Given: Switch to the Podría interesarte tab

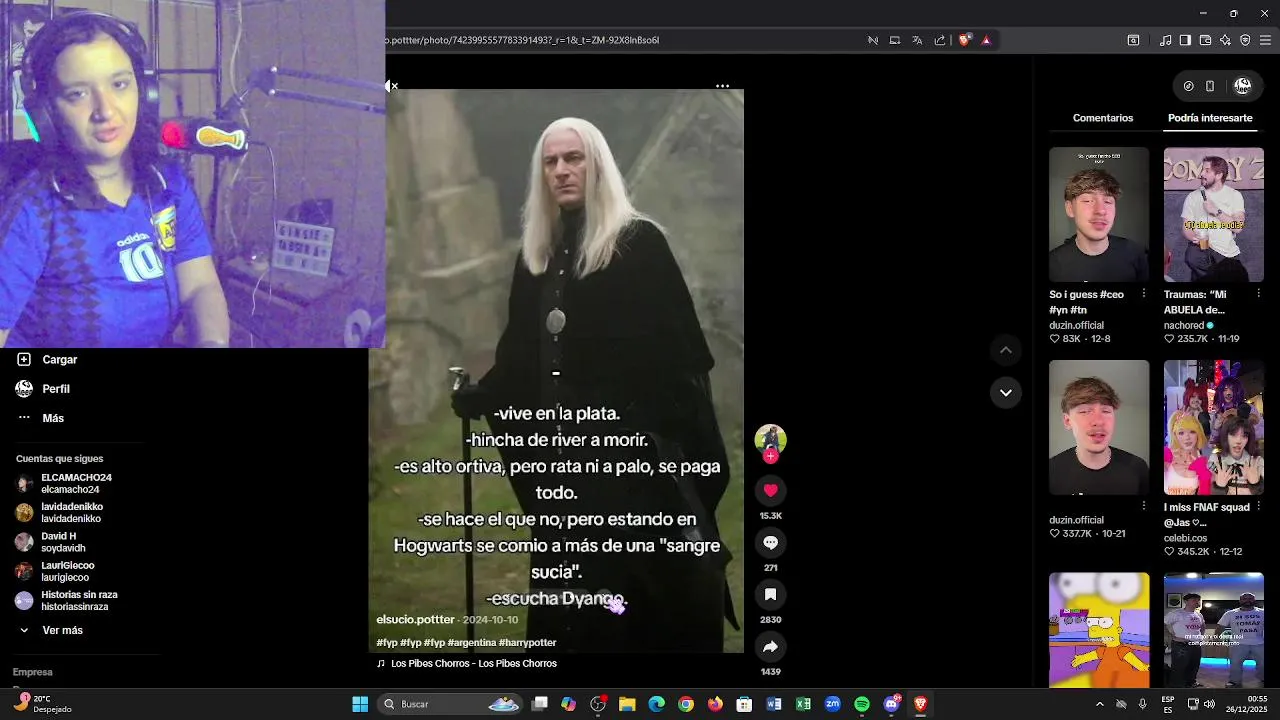Looking at the screenshot, I should click(x=1210, y=118).
